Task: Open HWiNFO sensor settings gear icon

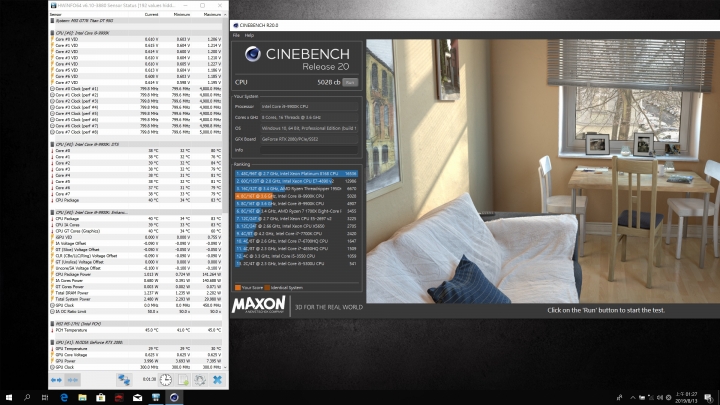Action: tap(200, 380)
